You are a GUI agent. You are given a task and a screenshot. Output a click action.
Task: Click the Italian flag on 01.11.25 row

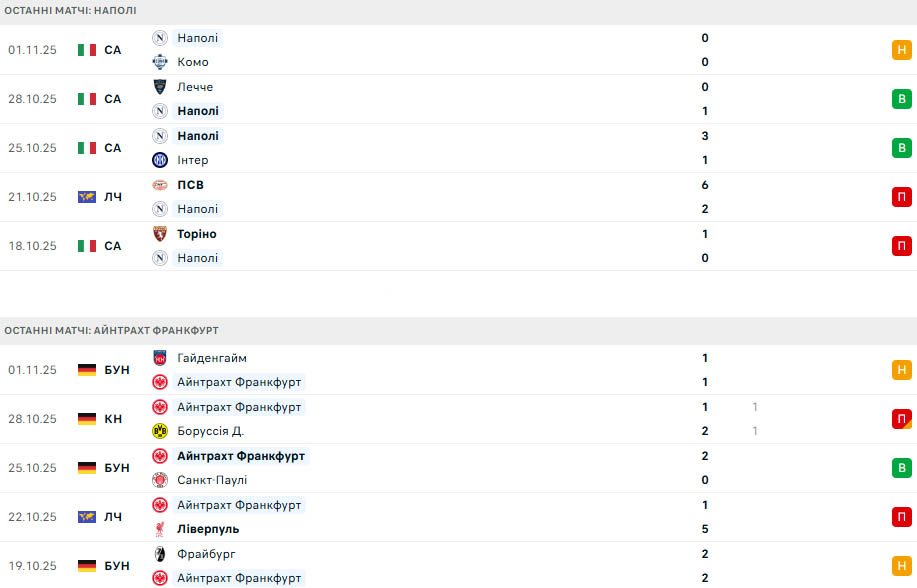coord(87,50)
